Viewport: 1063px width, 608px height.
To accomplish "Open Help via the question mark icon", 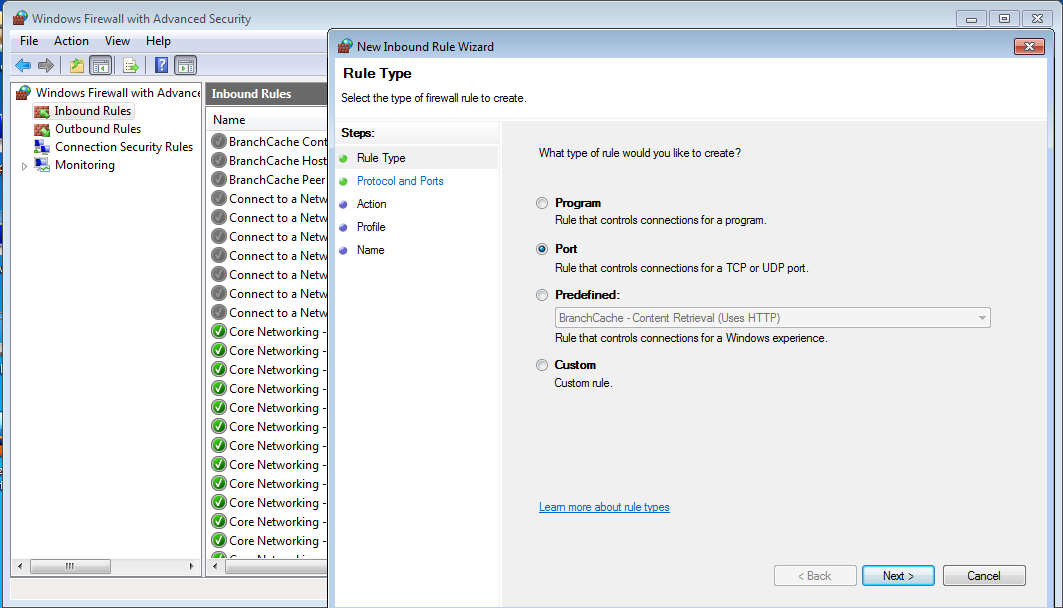I will point(161,66).
